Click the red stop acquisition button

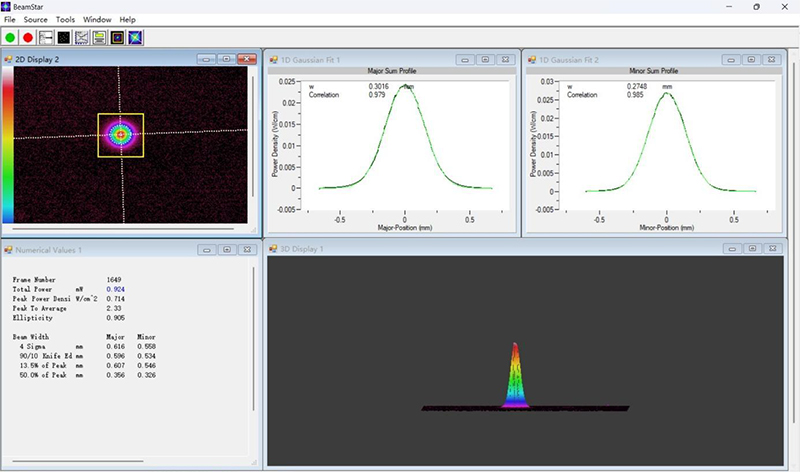pyautogui.click(x=28, y=38)
